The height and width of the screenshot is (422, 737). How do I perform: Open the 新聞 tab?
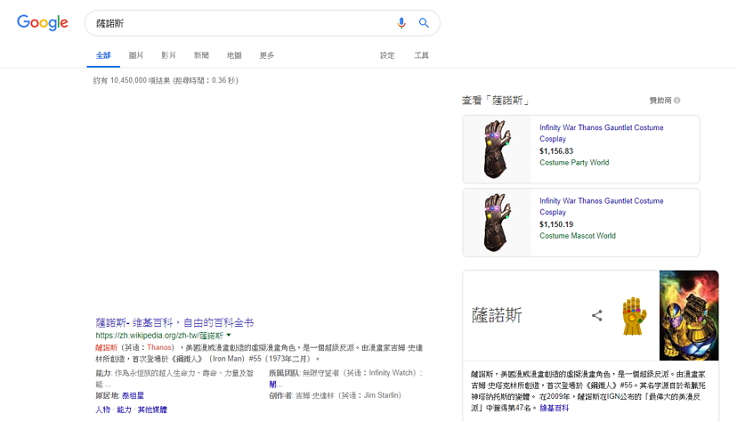tap(201, 55)
